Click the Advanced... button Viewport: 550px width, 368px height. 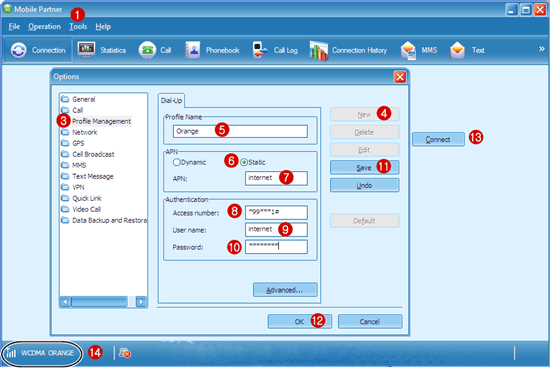[x=285, y=290]
